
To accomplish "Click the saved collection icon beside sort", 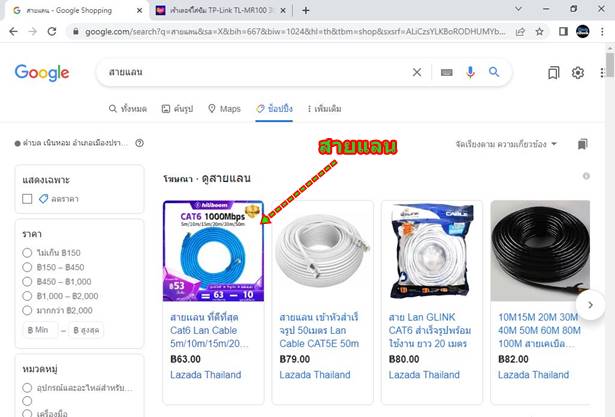I will click(582, 144).
